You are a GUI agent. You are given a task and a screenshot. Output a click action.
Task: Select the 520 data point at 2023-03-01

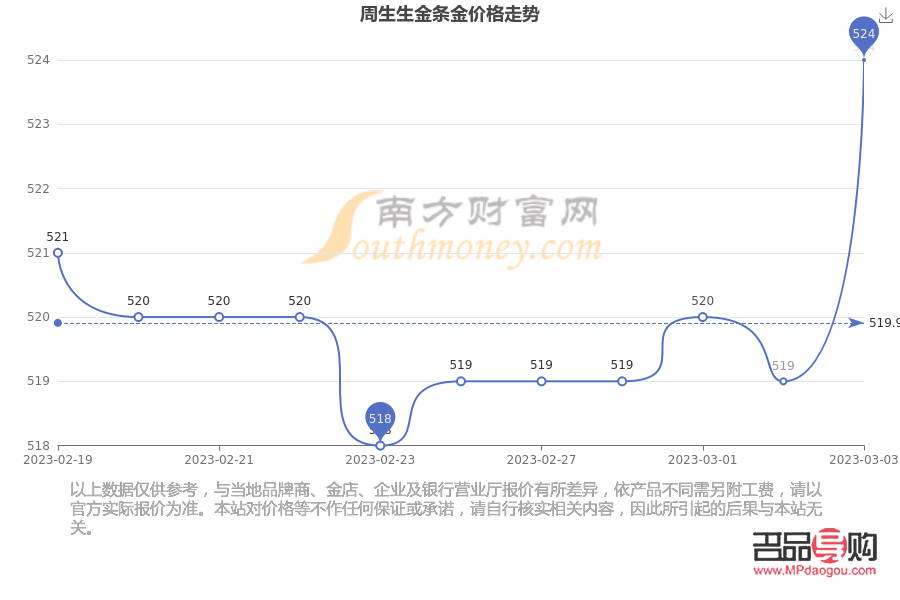(703, 317)
